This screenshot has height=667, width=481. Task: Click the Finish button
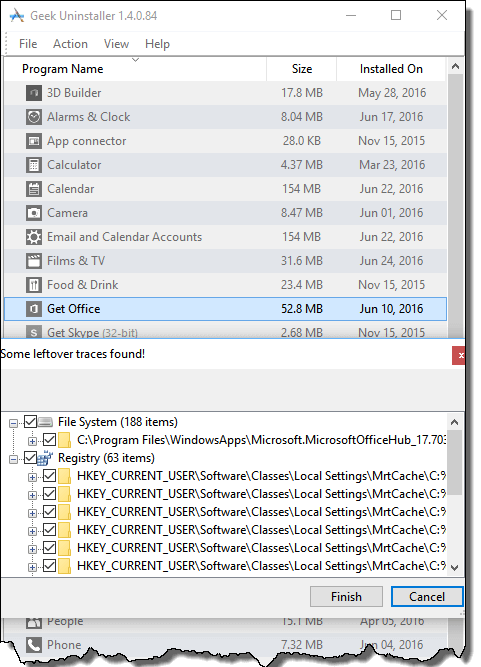[346, 597]
